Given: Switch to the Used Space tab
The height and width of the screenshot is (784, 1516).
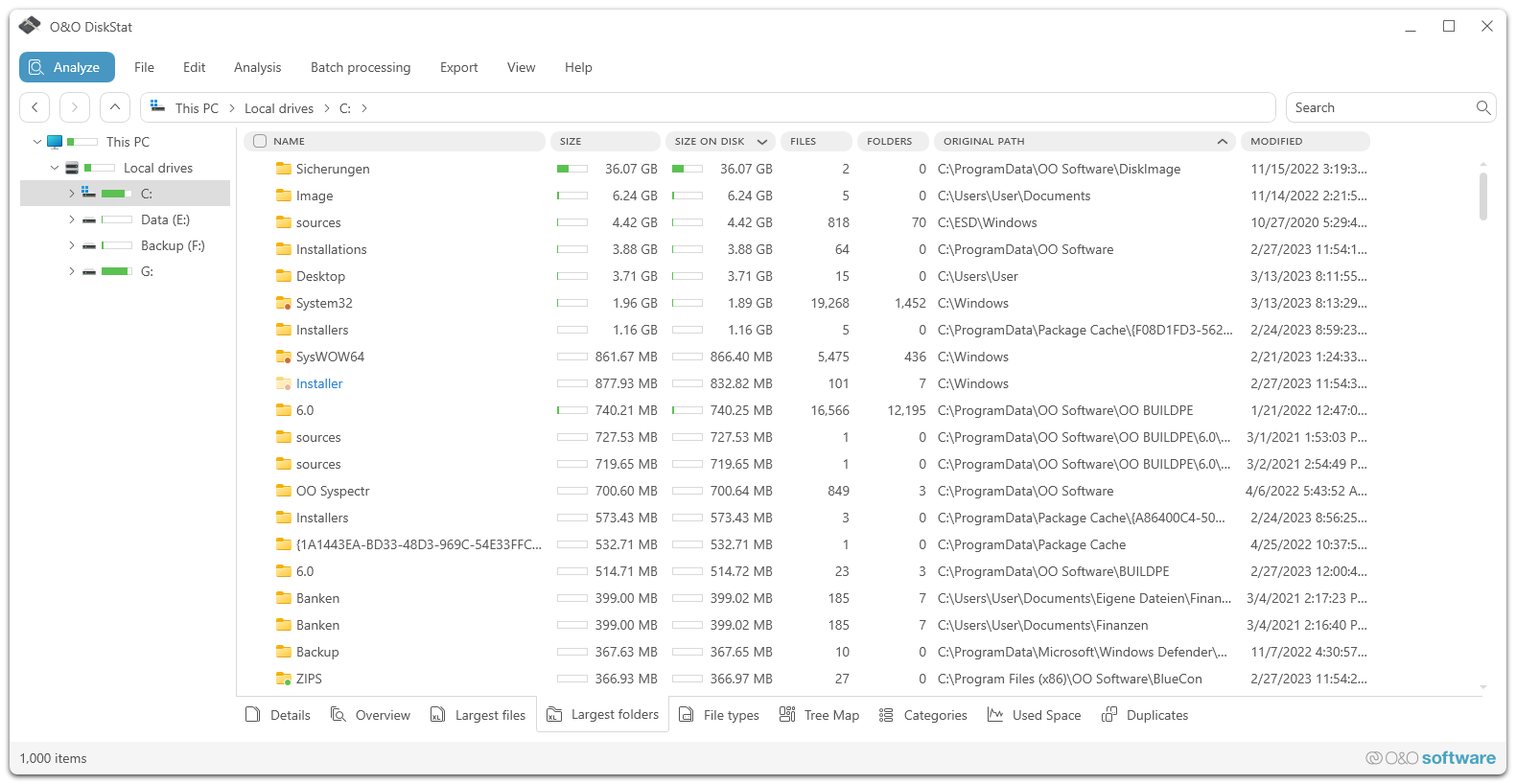Looking at the screenshot, I should tap(1035, 715).
